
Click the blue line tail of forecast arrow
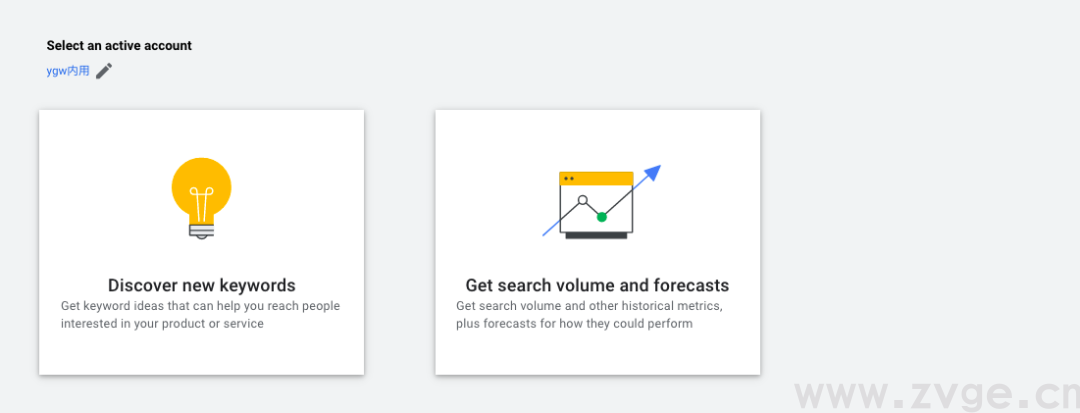click(548, 231)
